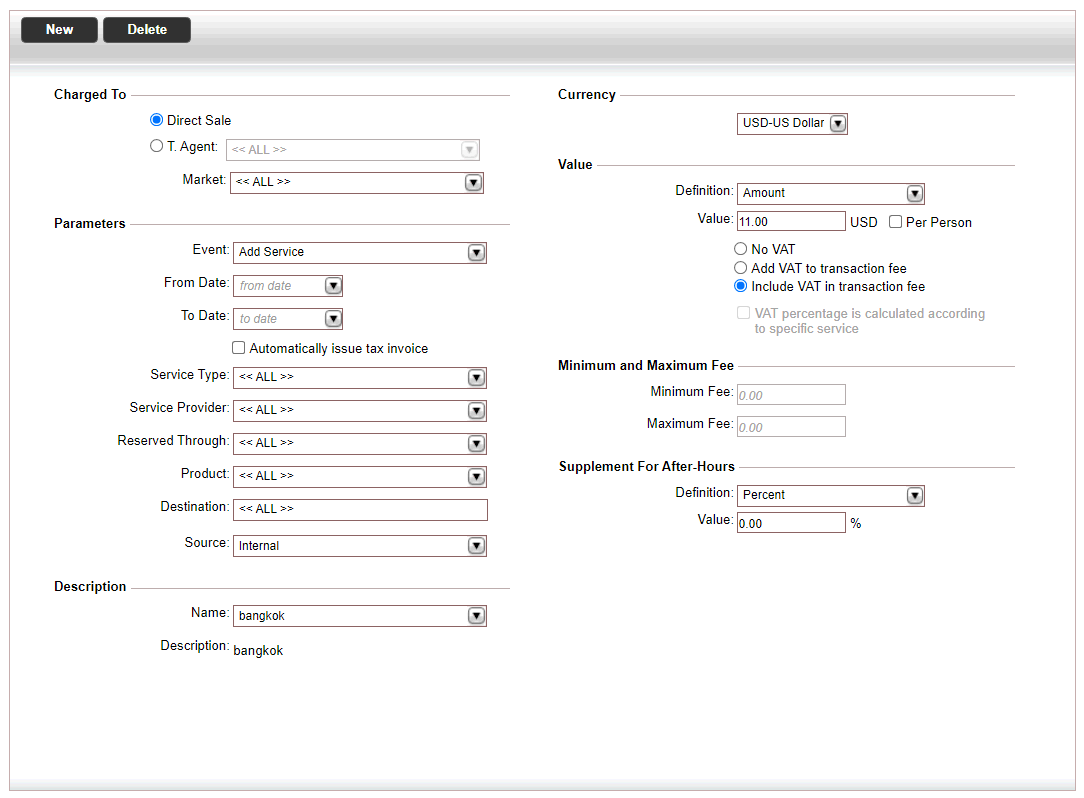Open the From Date calendar picker
Screen dimensions: 1084x798
click(x=333, y=286)
